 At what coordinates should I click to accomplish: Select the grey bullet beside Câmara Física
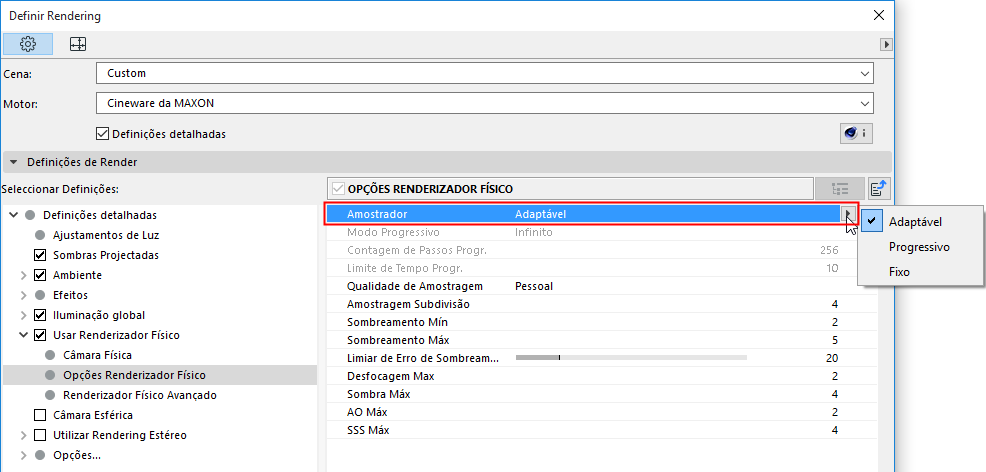point(50,355)
